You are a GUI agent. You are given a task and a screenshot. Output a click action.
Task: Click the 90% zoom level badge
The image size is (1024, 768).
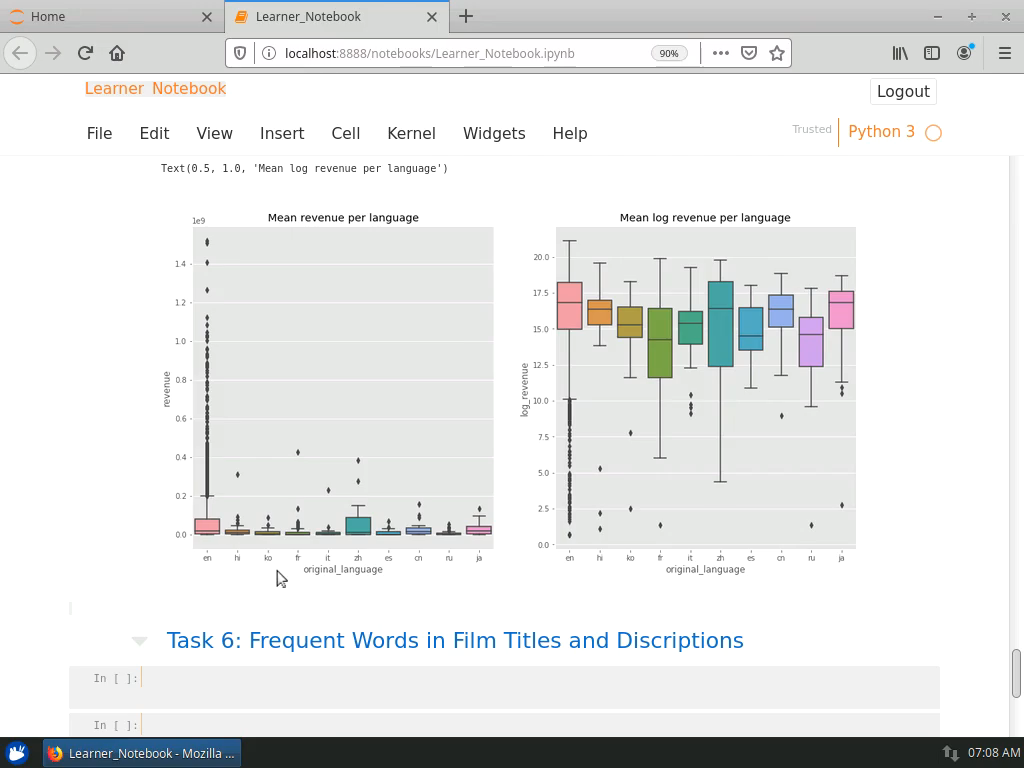pos(669,53)
